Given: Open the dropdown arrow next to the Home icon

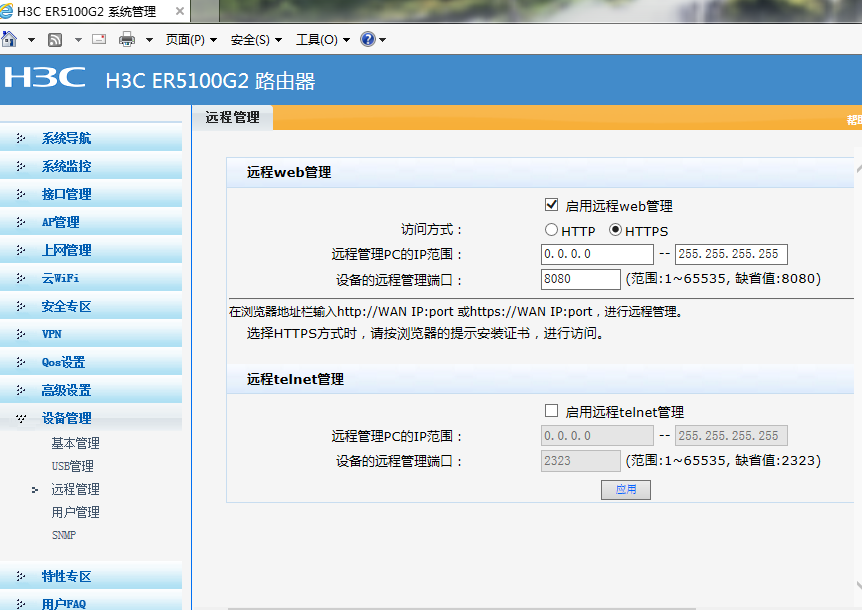Looking at the screenshot, I should pos(31,40).
